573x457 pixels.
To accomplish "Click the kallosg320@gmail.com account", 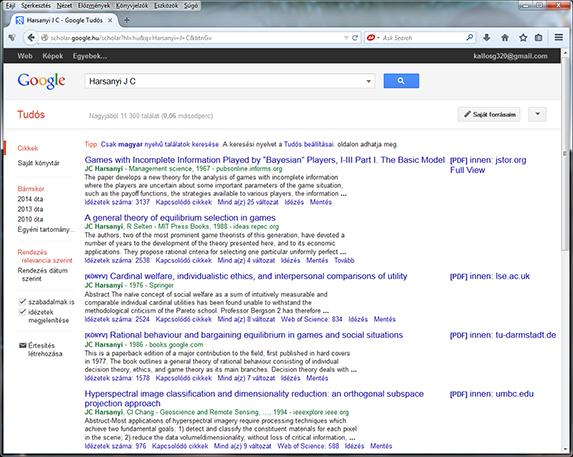I will point(510,56).
